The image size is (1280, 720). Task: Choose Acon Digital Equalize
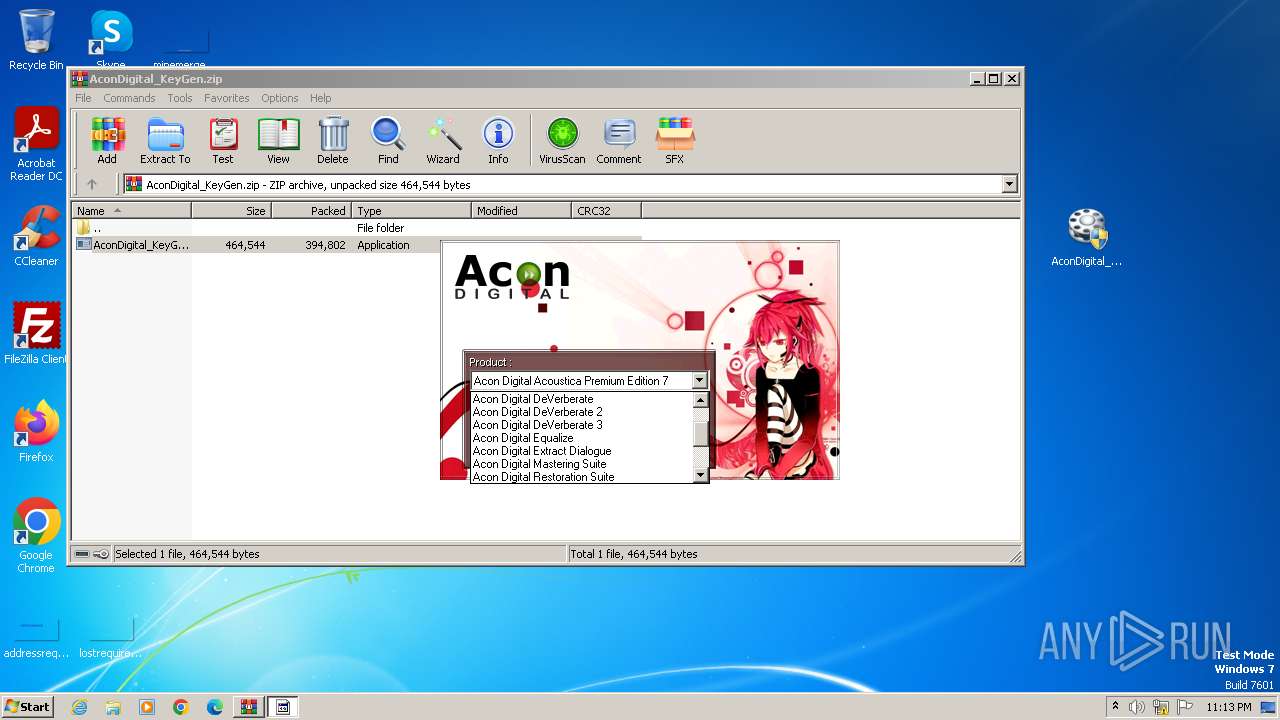(581, 438)
